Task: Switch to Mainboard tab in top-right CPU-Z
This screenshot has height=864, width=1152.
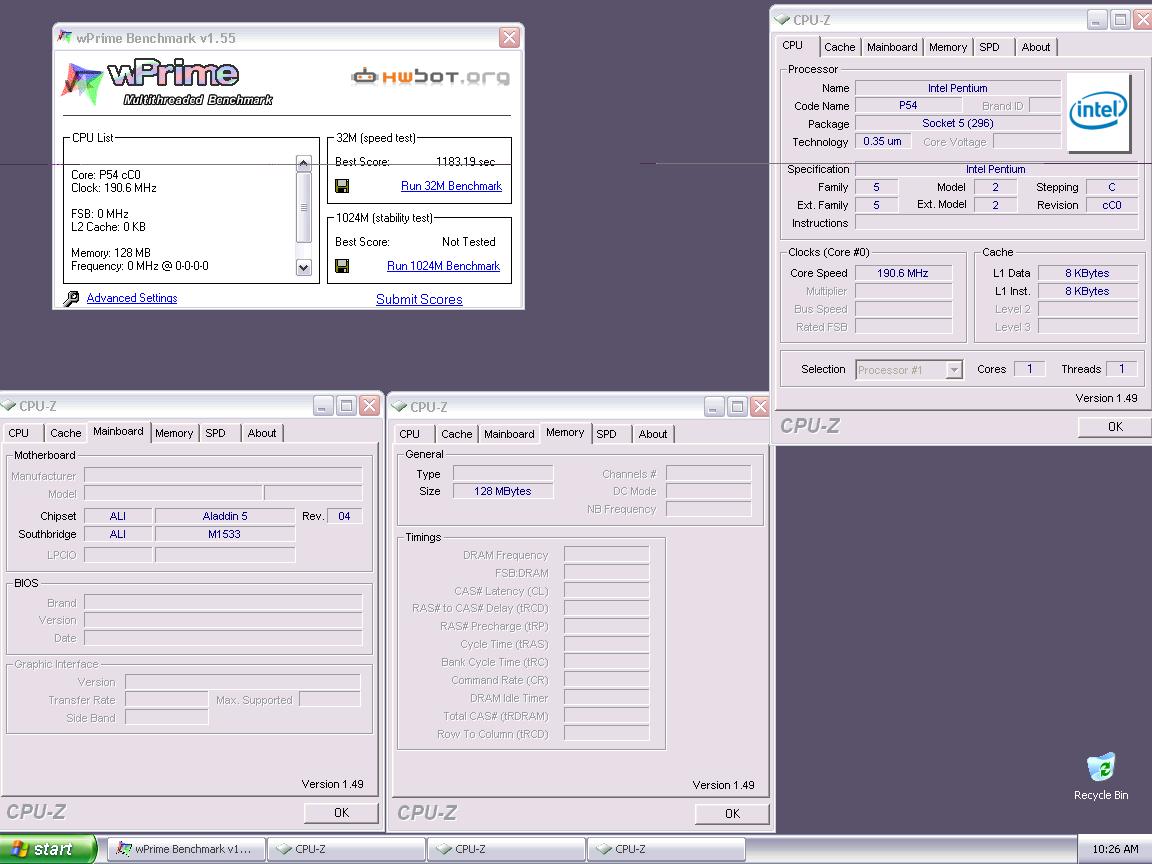Action: coord(891,47)
